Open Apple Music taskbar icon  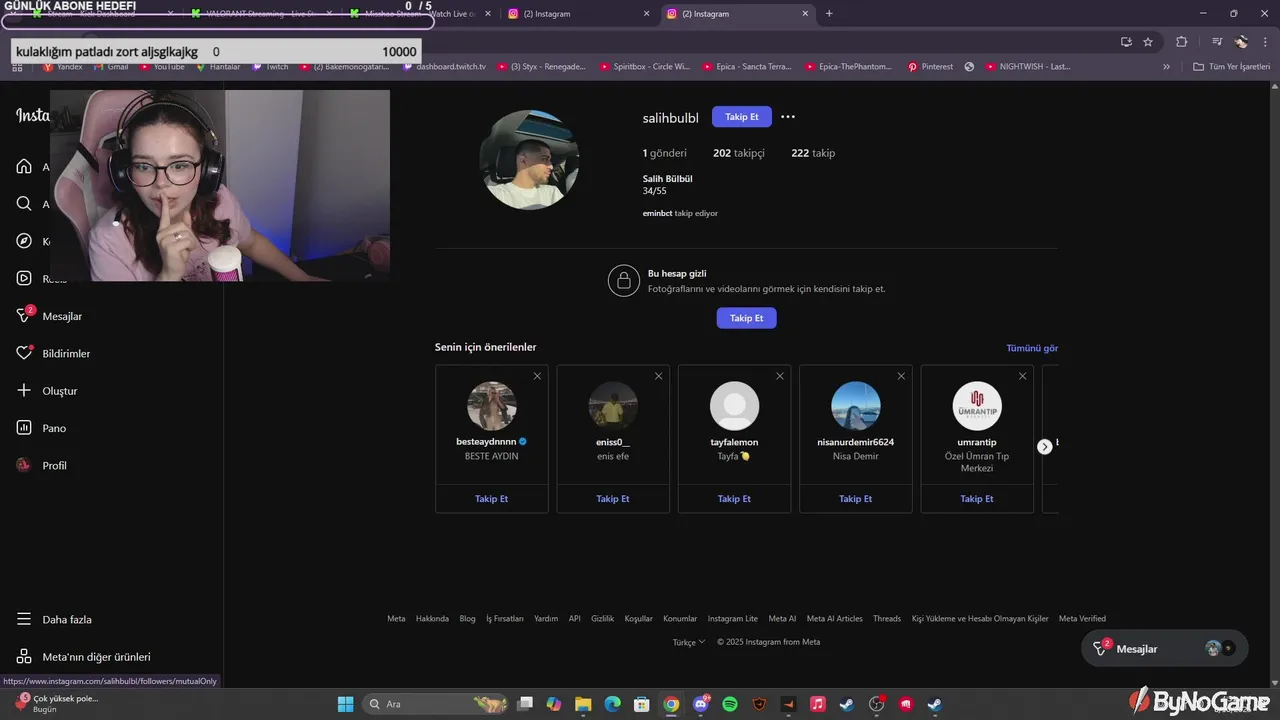(818, 704)
